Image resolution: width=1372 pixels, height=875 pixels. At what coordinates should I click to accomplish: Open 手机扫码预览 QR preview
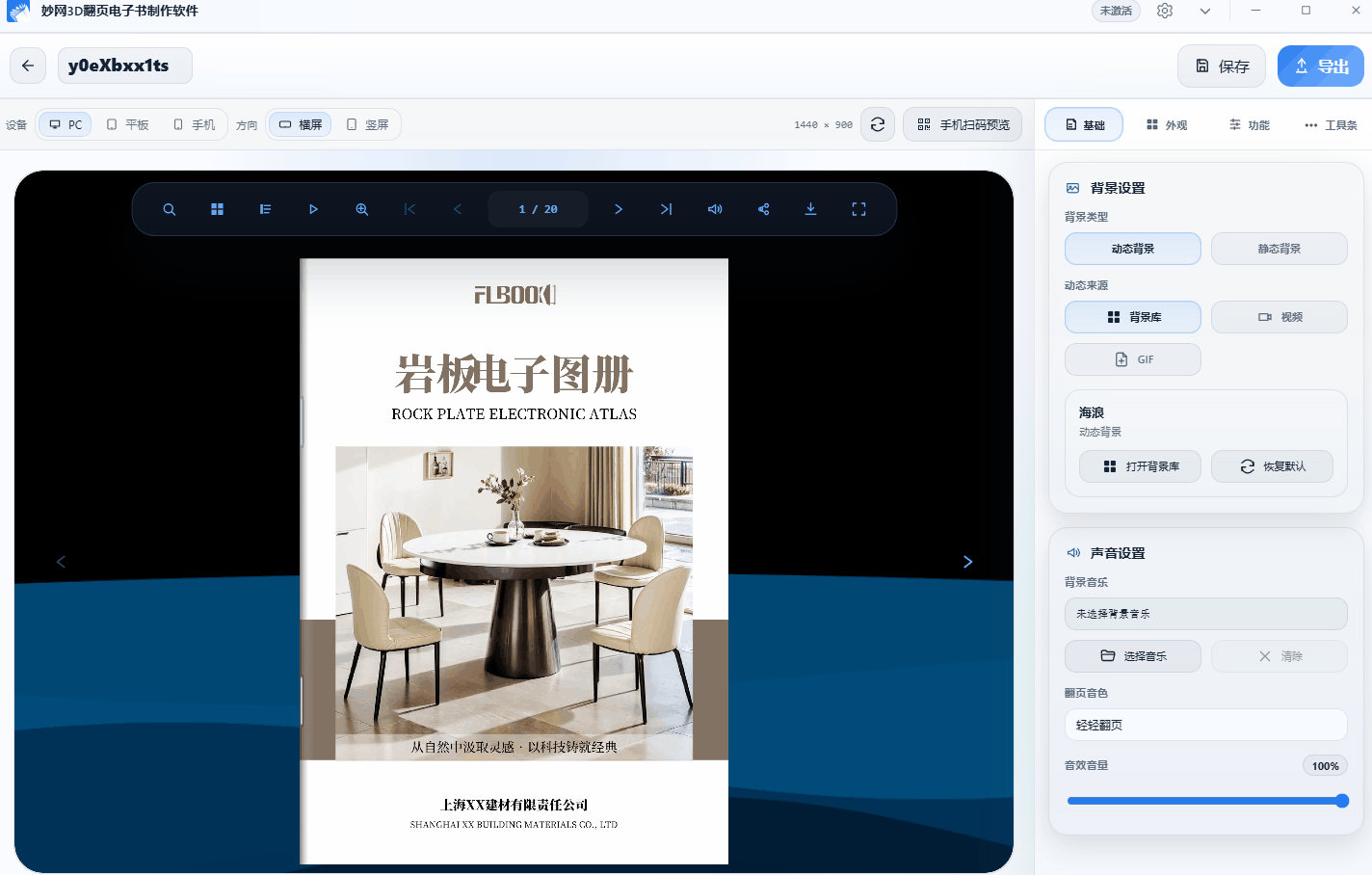tap(963, 124)
